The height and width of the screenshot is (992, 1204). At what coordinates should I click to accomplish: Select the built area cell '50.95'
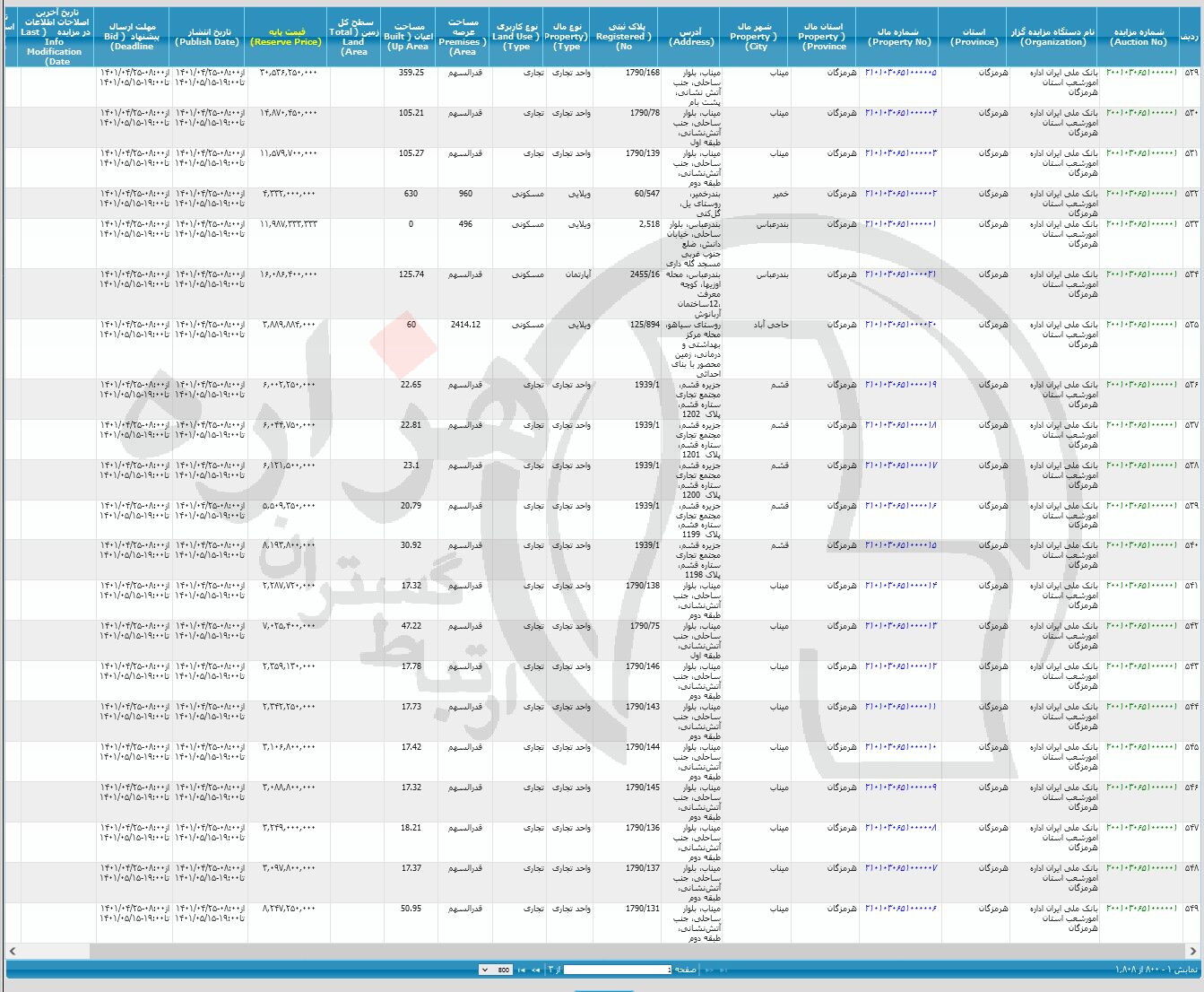point(411,909)
